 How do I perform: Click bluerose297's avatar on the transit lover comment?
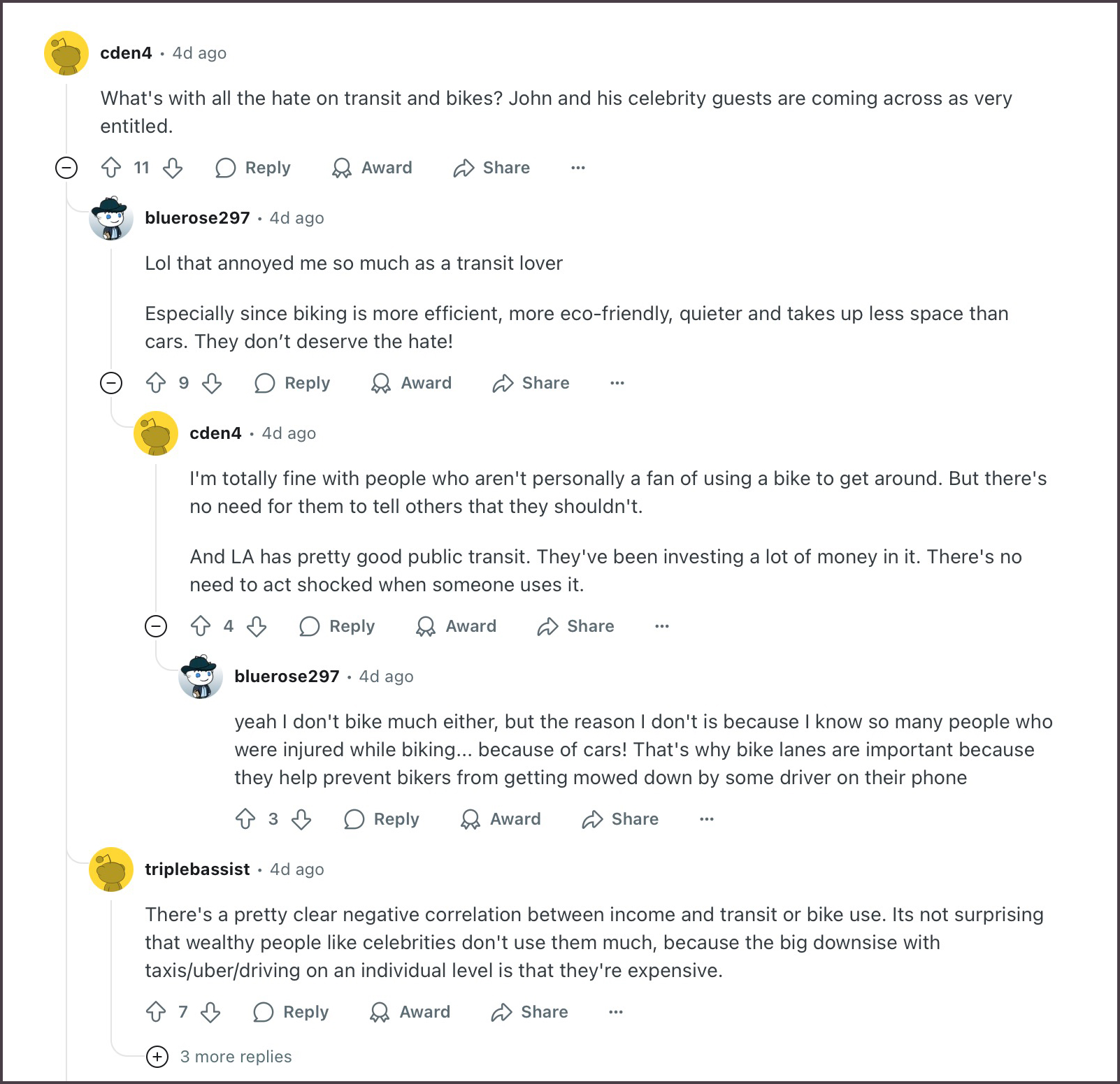(x=111, y=218)
